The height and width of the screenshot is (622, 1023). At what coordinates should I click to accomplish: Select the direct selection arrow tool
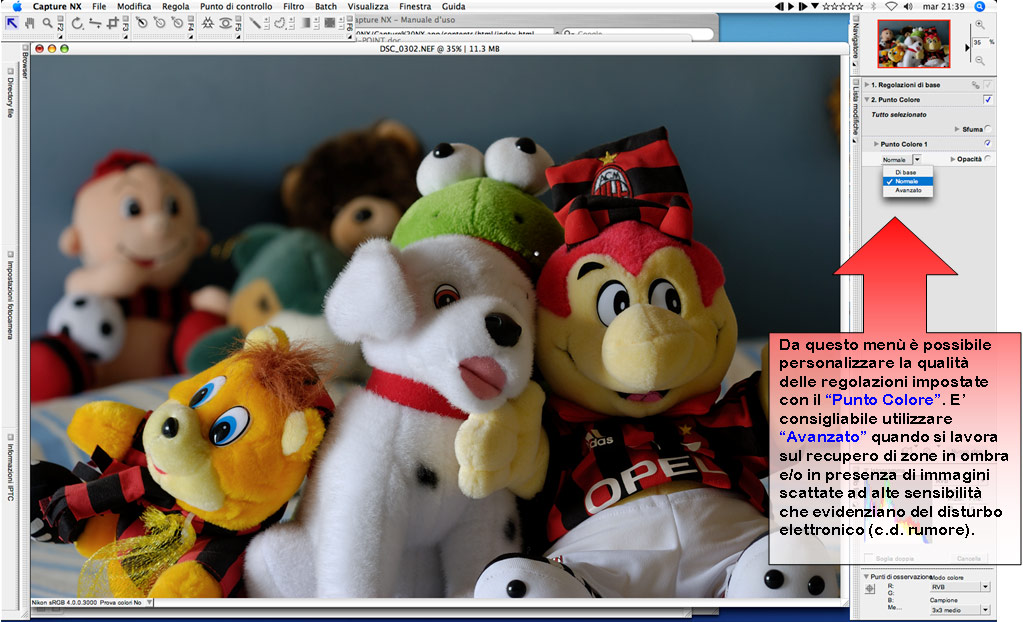coord(12,23)
